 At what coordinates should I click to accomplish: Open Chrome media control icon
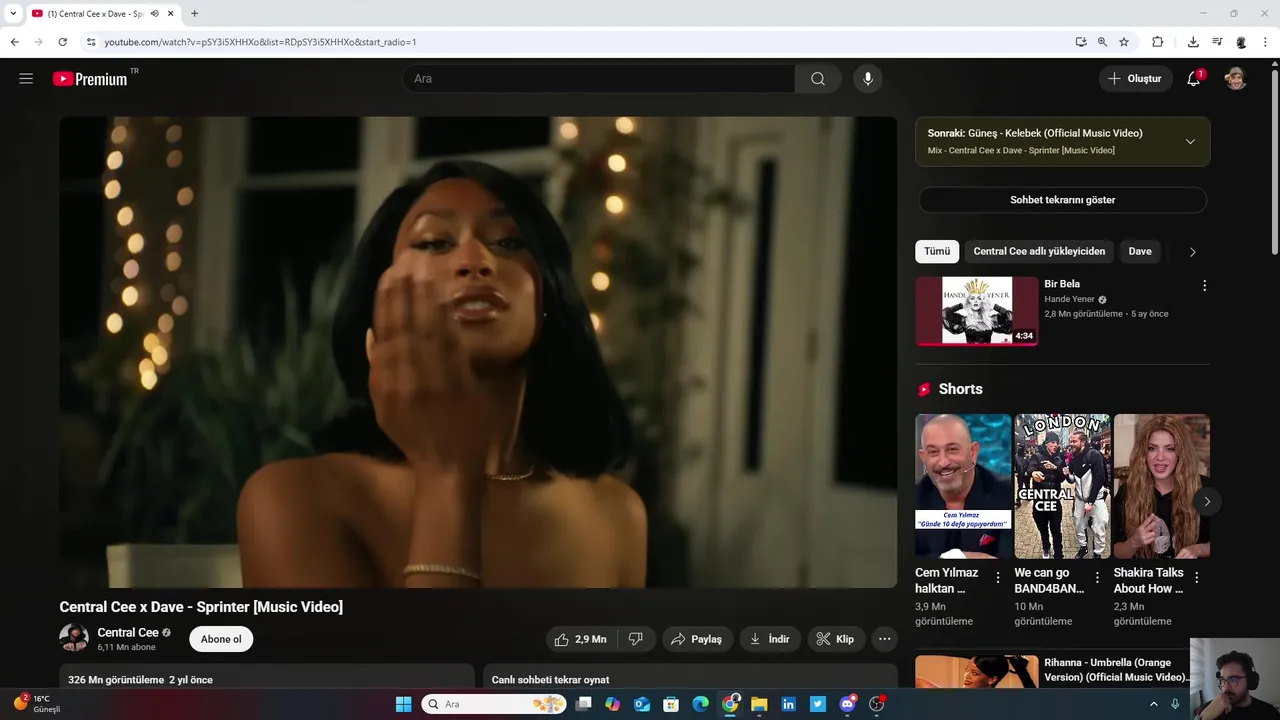[1217, 42]
